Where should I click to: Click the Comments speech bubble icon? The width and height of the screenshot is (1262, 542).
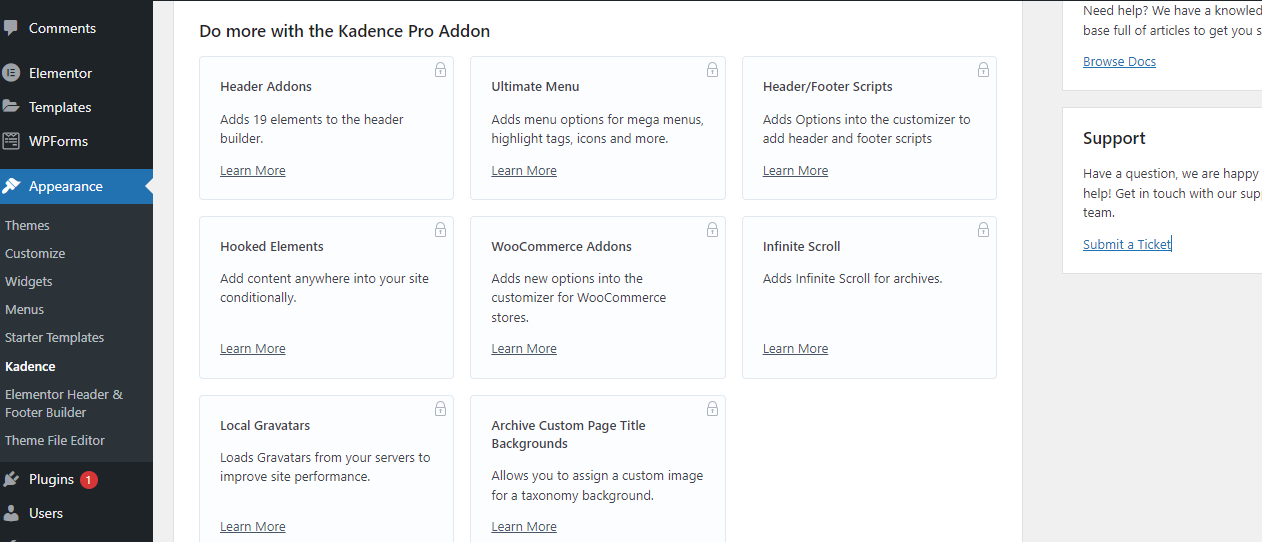tap(11, 28)
